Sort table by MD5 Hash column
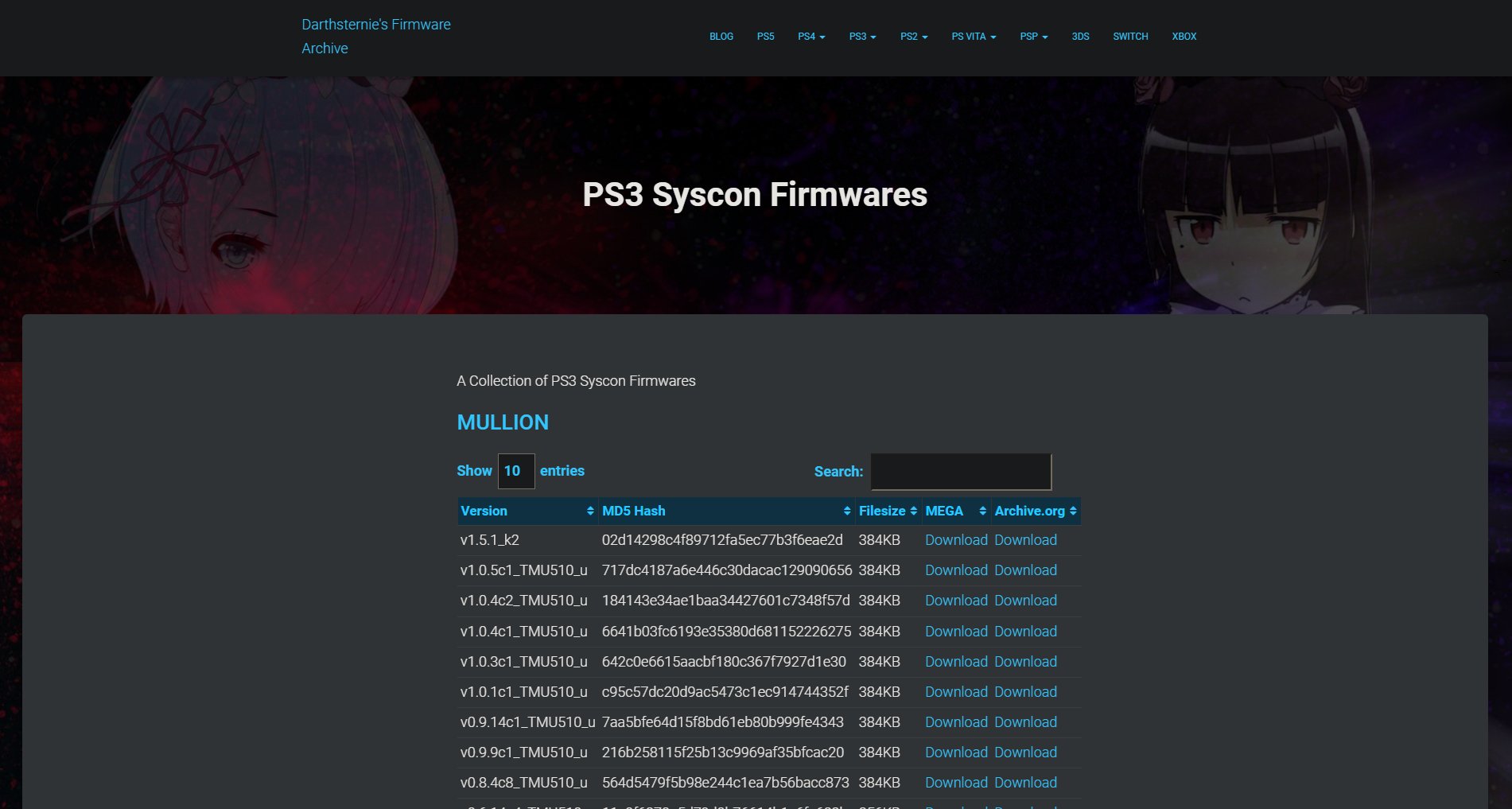Image resolution: width=1512 pixels, height=809 pixels. (726, 511)
